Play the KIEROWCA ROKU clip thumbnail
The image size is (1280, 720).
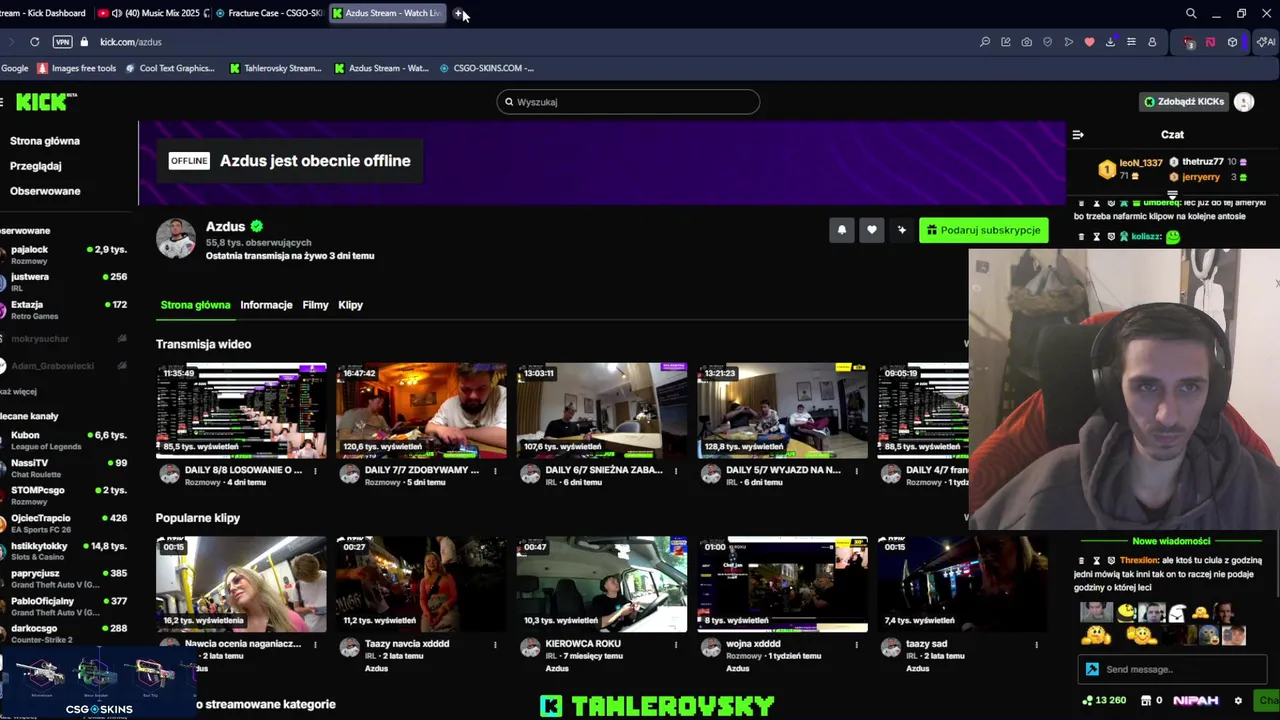click(602, 585)
